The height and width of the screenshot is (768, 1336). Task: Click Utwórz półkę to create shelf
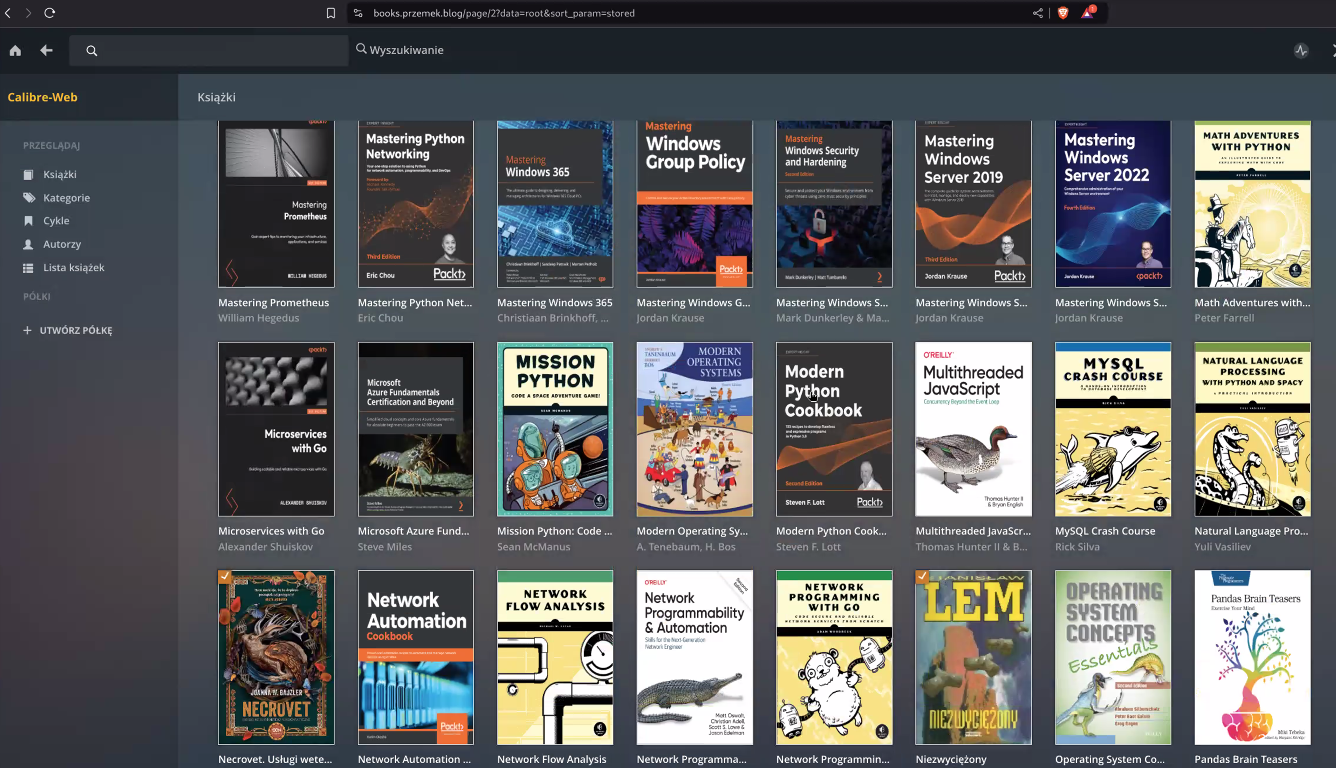[x=76, y=330]
